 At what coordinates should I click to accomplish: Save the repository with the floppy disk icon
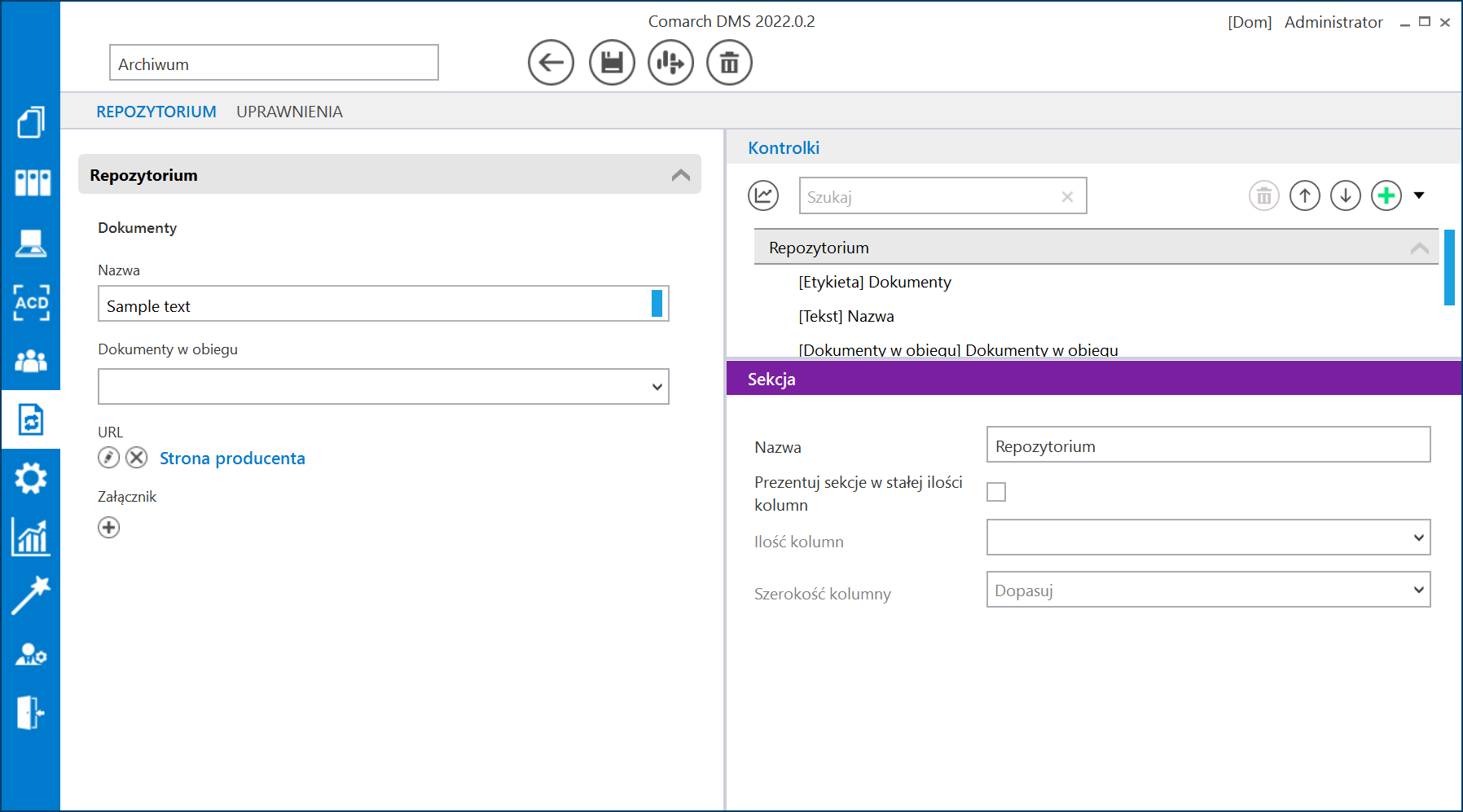coord(612,63)
